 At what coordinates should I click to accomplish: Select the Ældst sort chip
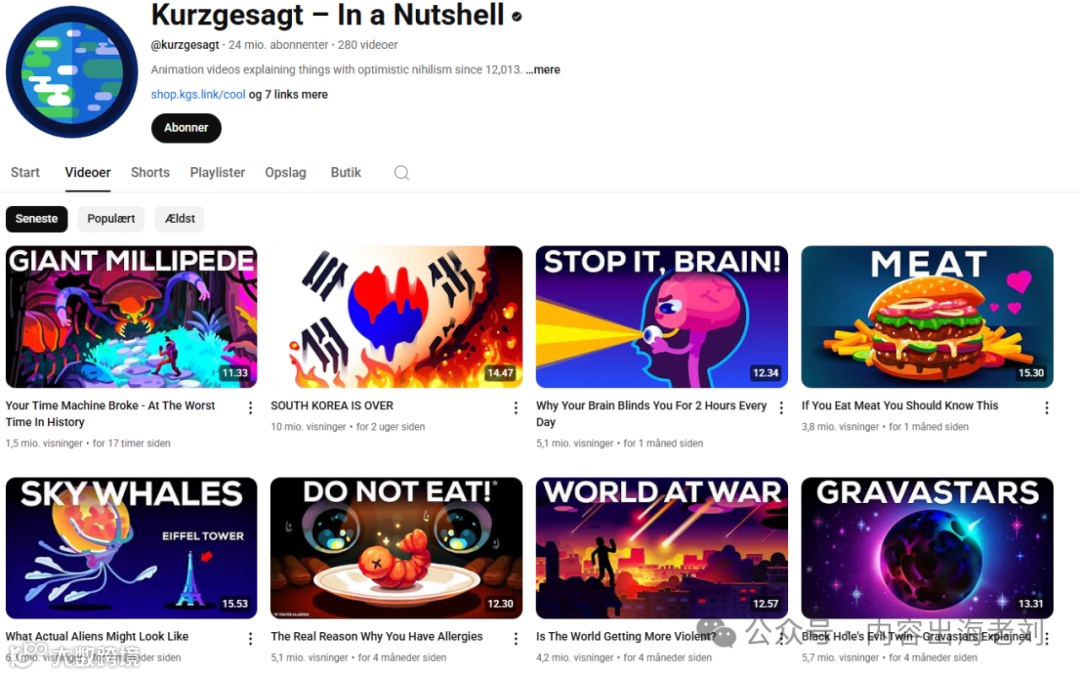point(180,218)
